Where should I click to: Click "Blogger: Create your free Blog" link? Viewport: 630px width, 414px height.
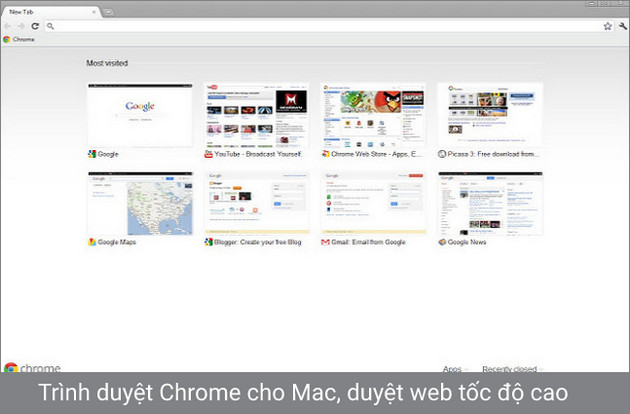[258, 242]
